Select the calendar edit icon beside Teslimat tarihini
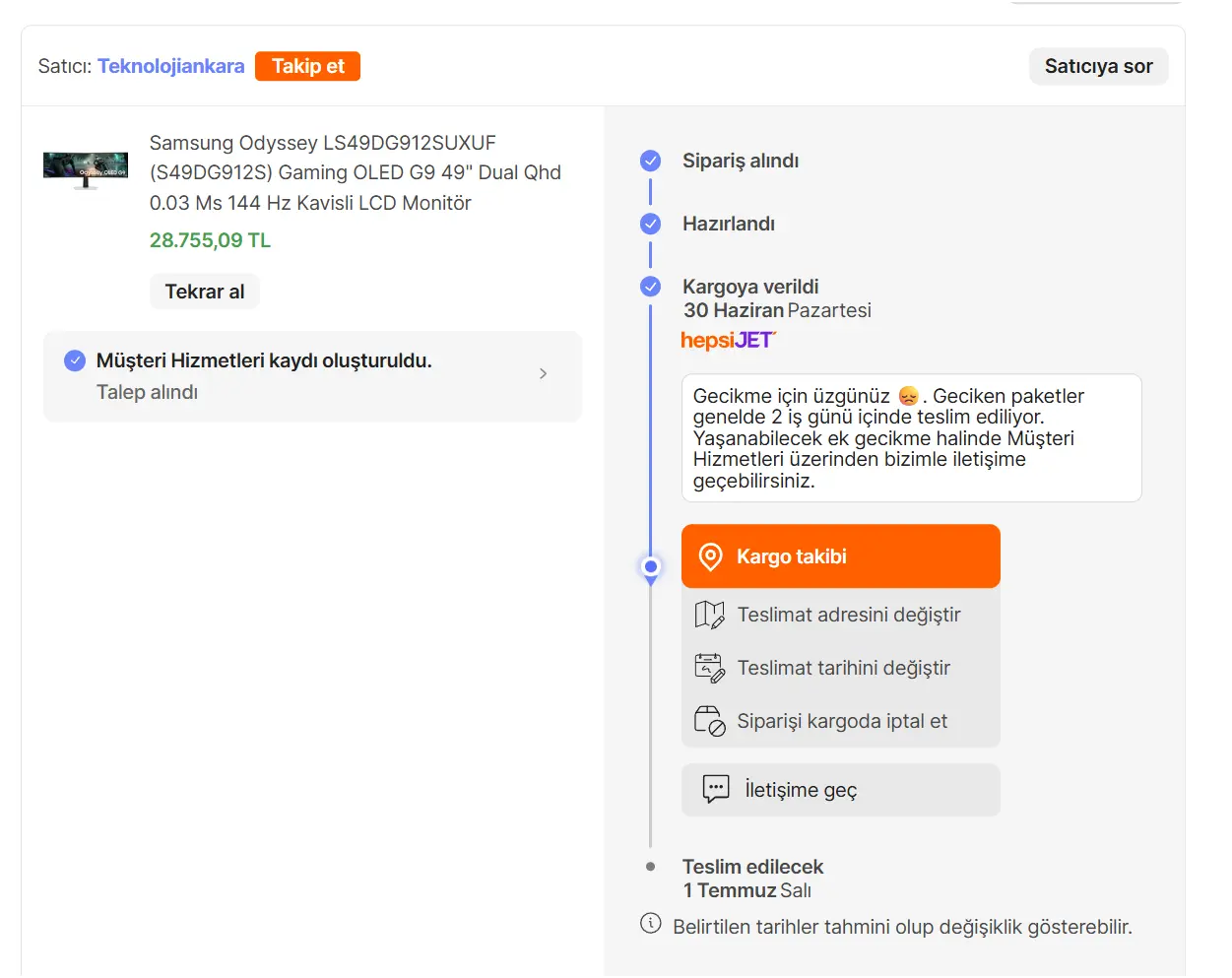Viewport: 1232px width, 978px height. click(710, 668)
